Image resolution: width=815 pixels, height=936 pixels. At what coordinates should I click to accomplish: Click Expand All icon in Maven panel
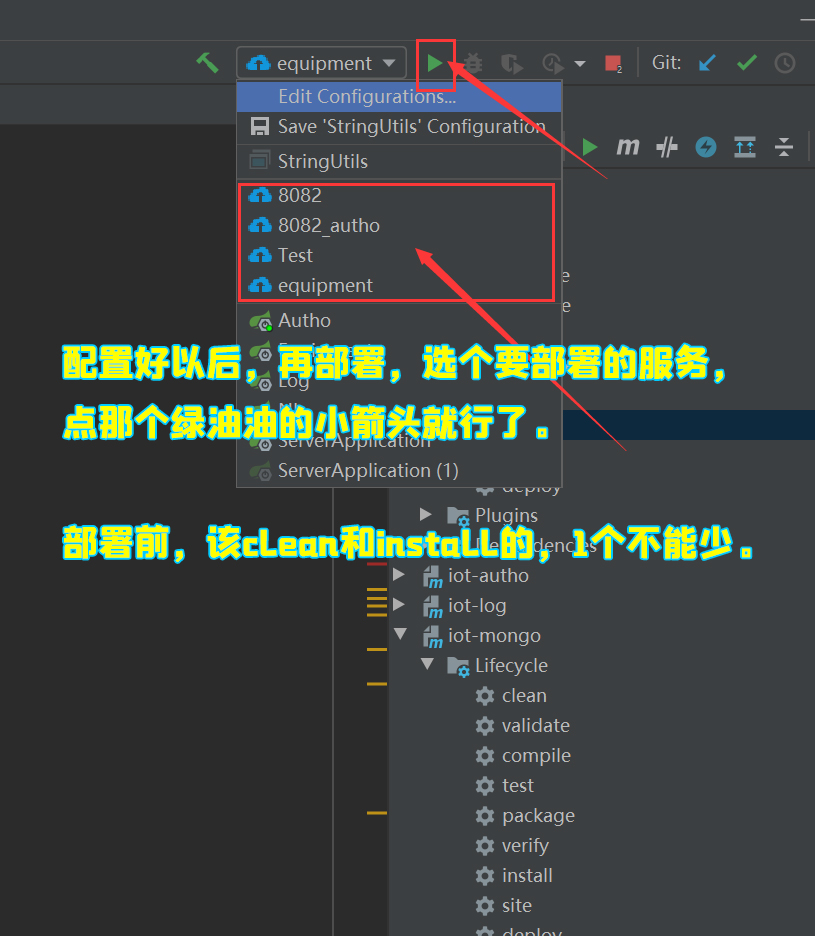coord(745,147)
